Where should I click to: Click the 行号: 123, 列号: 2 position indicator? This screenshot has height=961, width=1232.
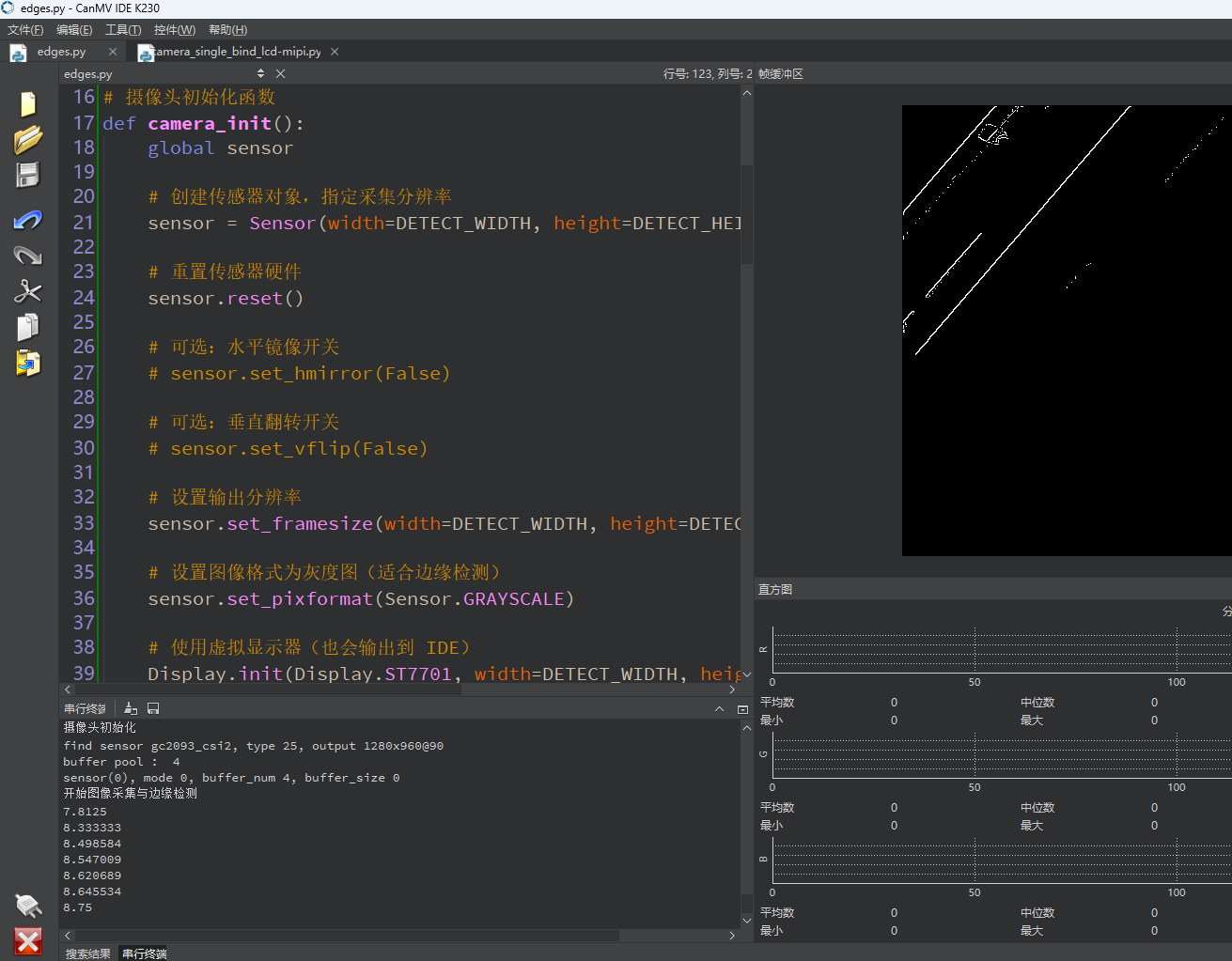click(x=708, y=73)
